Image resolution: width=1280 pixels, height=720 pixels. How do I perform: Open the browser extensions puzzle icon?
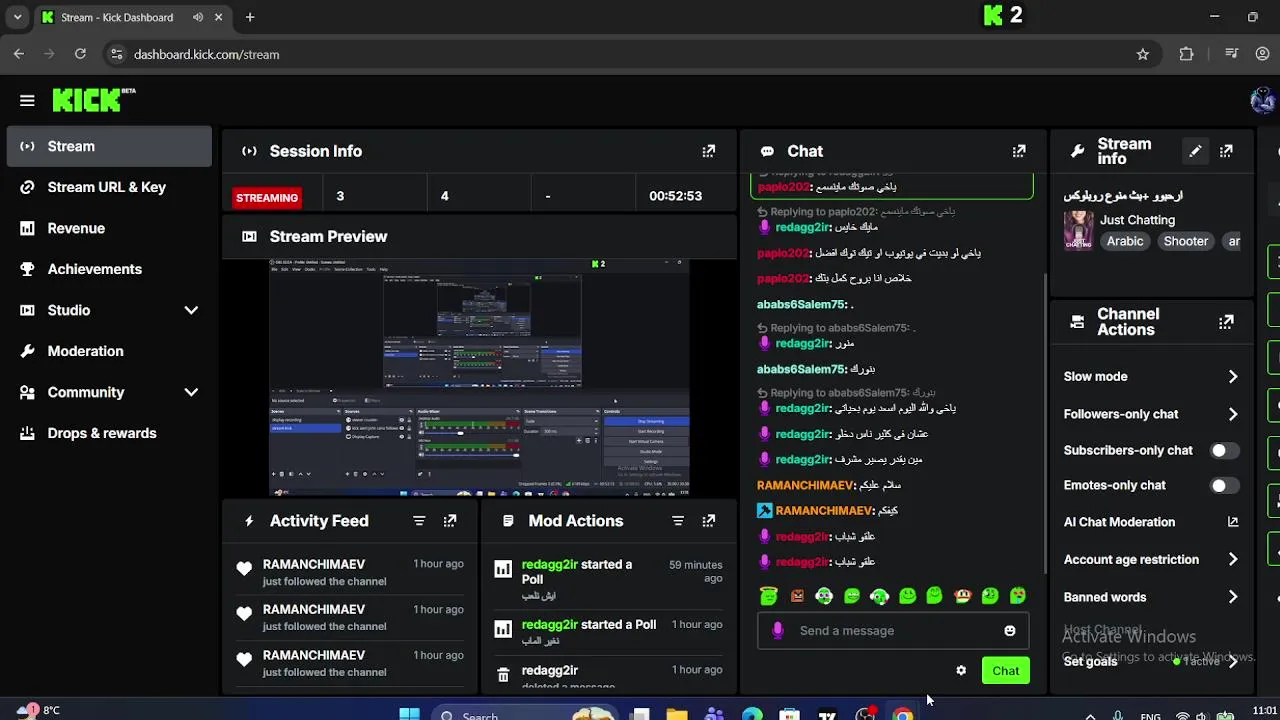pos(1187,54)
